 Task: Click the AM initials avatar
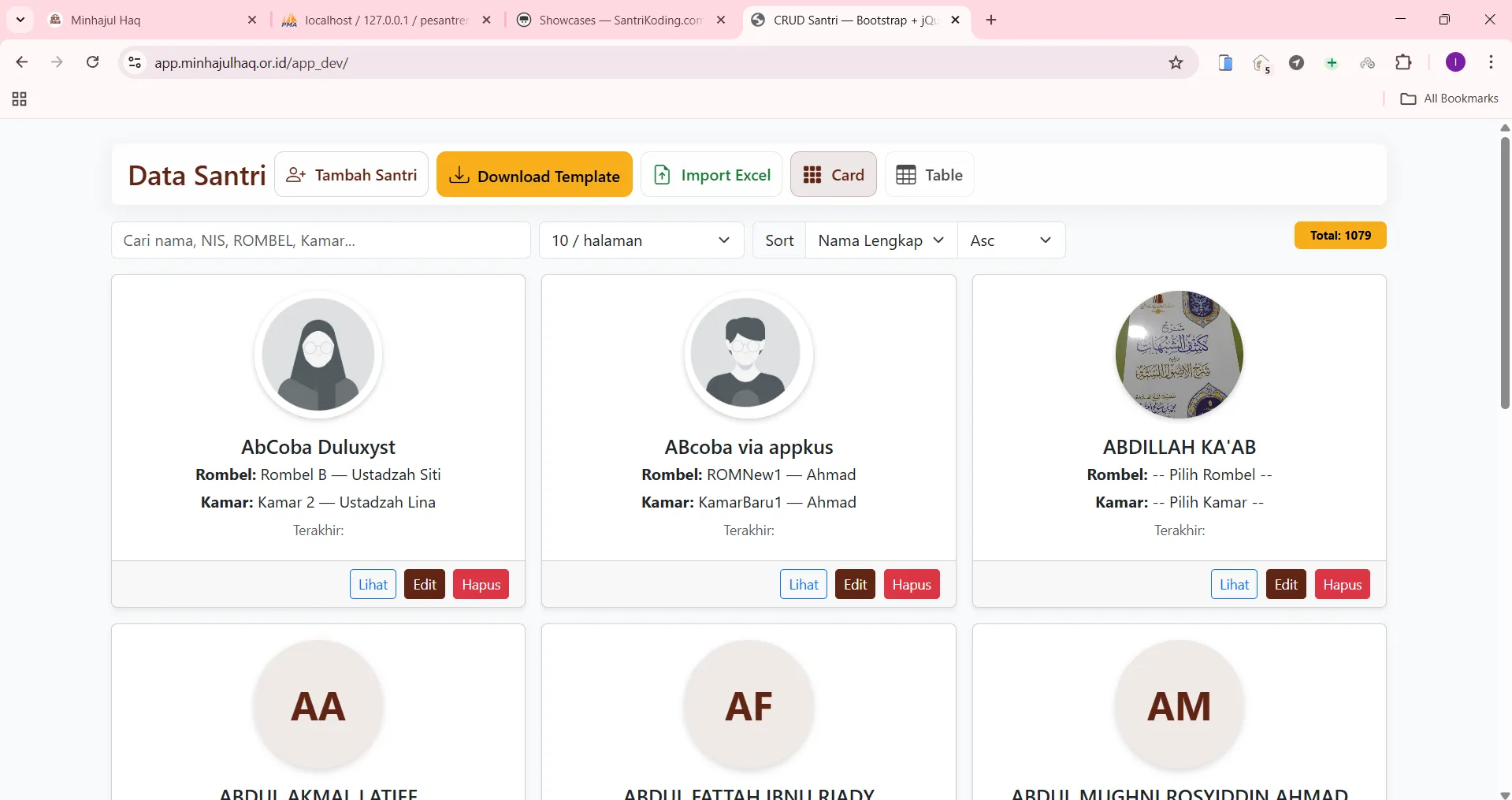point(1180,705)
